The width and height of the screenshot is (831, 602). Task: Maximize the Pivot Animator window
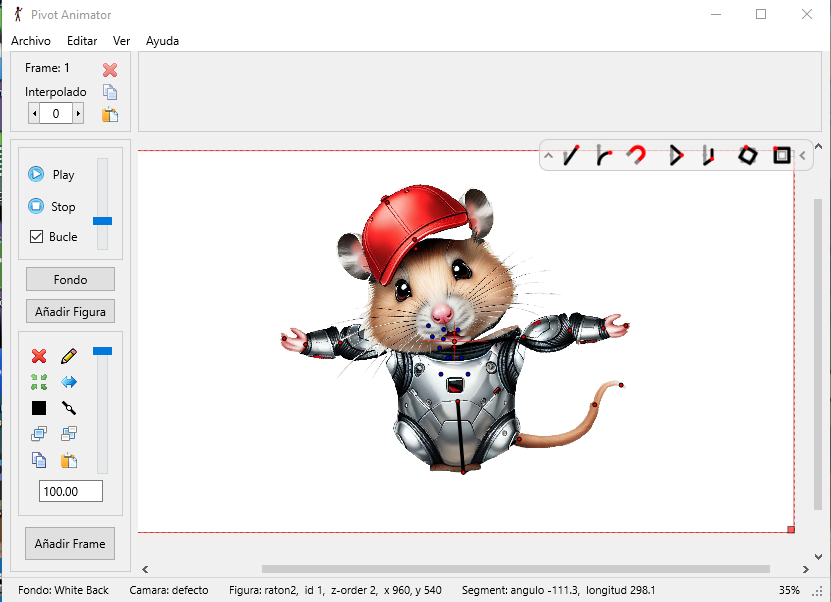(761, 14)
